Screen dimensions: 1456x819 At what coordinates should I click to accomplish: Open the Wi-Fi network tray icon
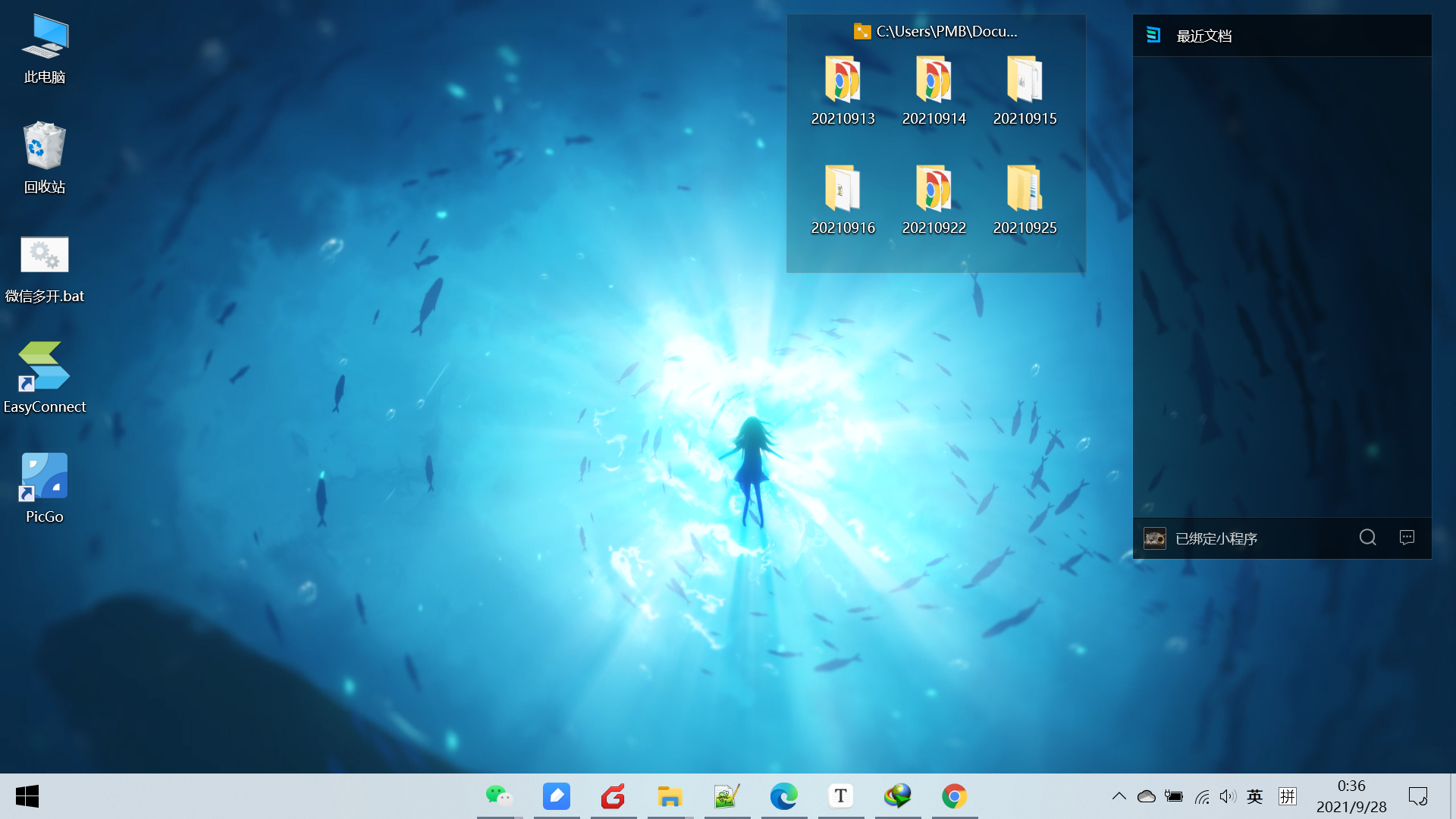click(x=1202, y=796)
